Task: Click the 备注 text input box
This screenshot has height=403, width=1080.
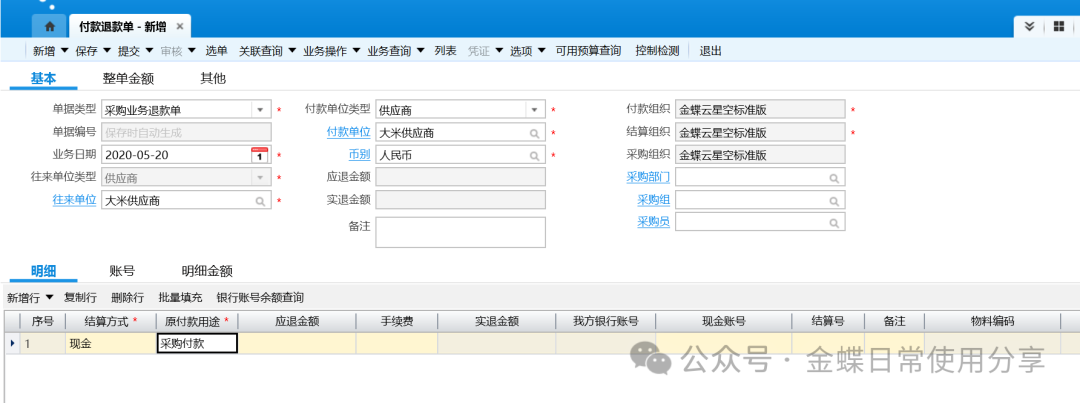Action: pyautogui.click(x=460, y=232)
